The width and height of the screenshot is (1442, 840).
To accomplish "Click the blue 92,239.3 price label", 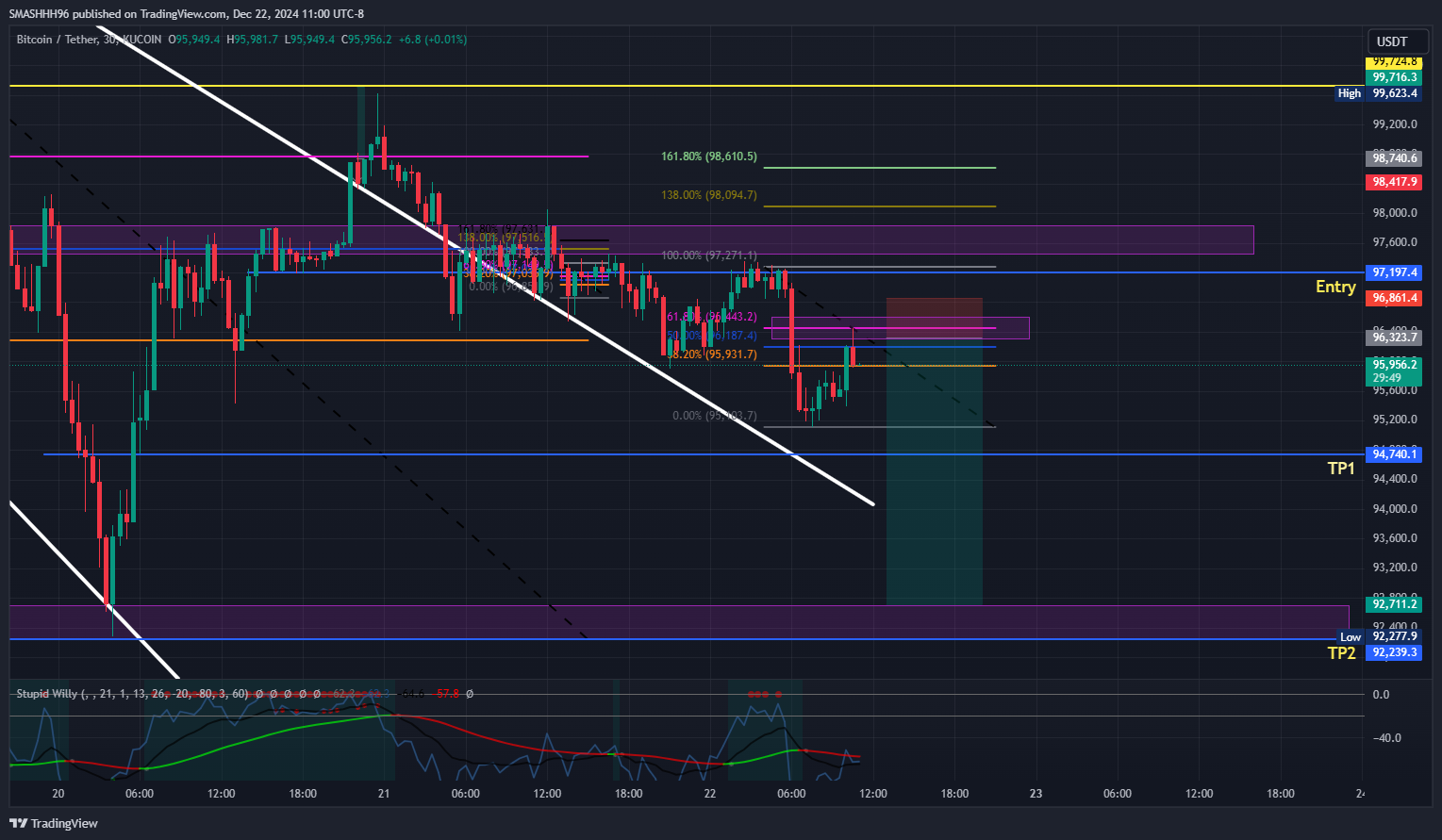I will point(1394,652).
